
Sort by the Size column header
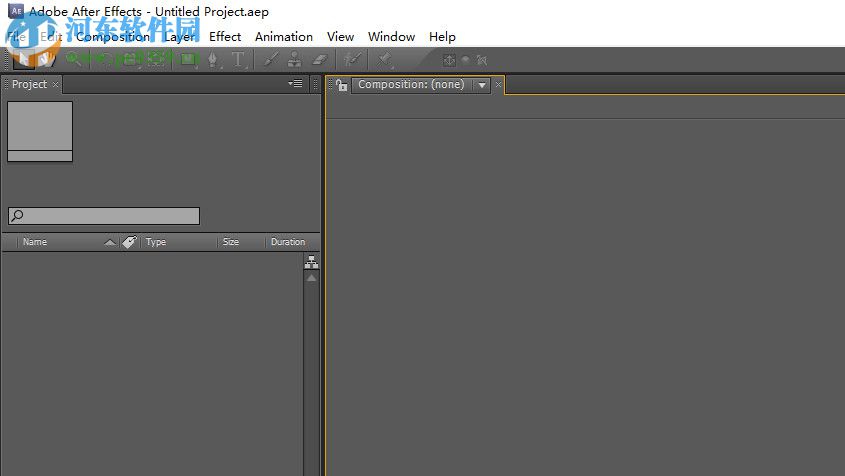tap(231, 242)
